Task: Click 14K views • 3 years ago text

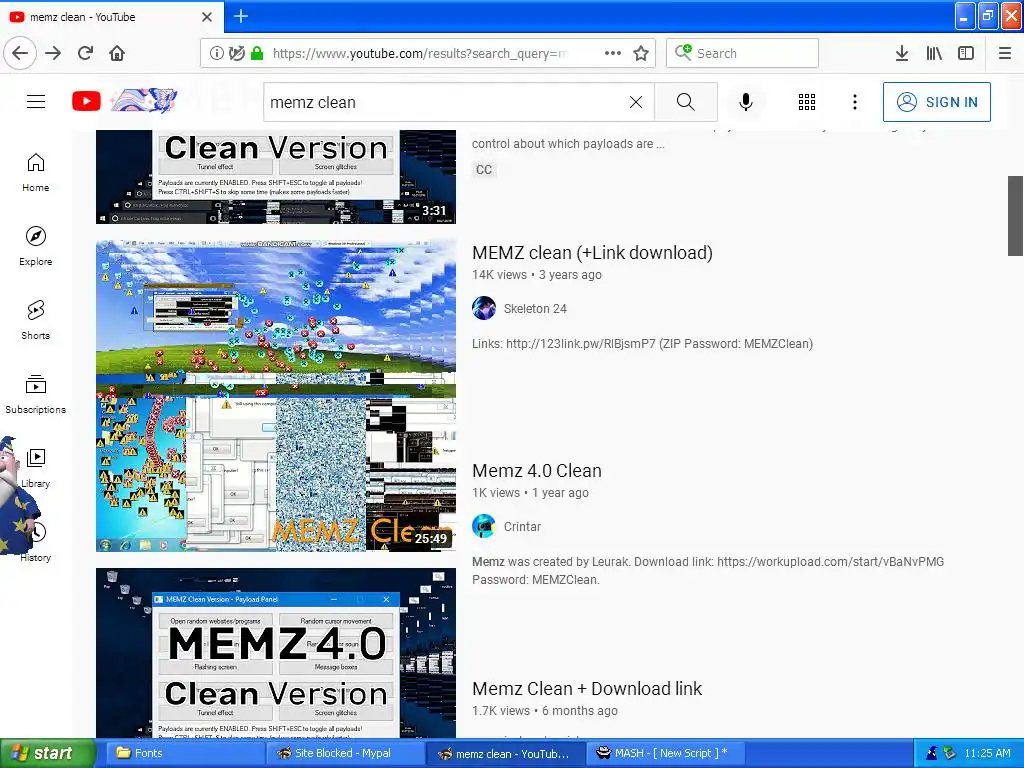Action: (537, 275)
